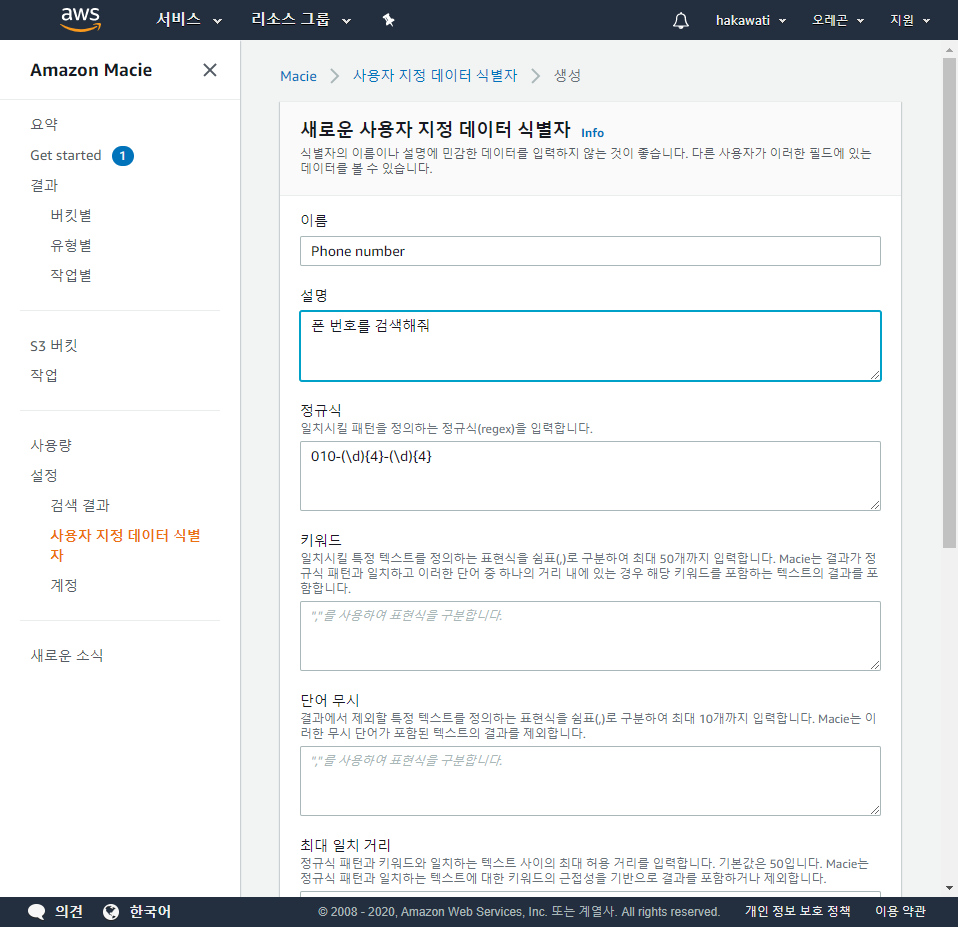Click the scrollbar up arrow

949,50
